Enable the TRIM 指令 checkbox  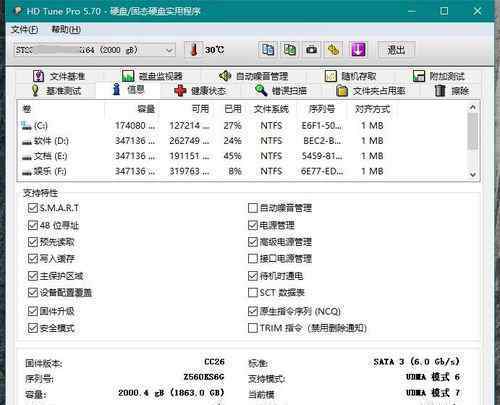[253, 328]
